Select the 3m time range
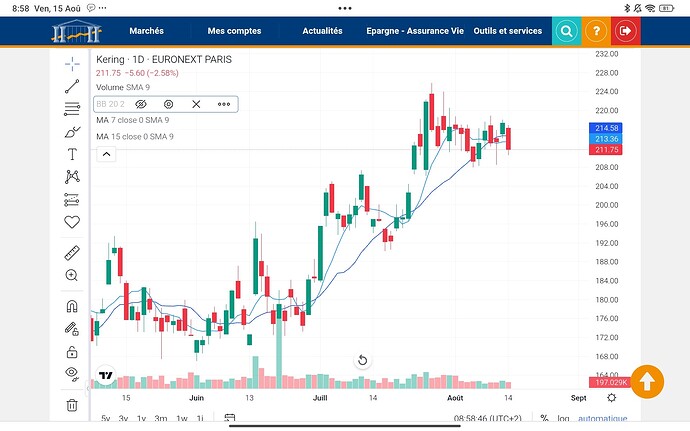The width and height of the screenshot is (690, 431). coord(160,419)
